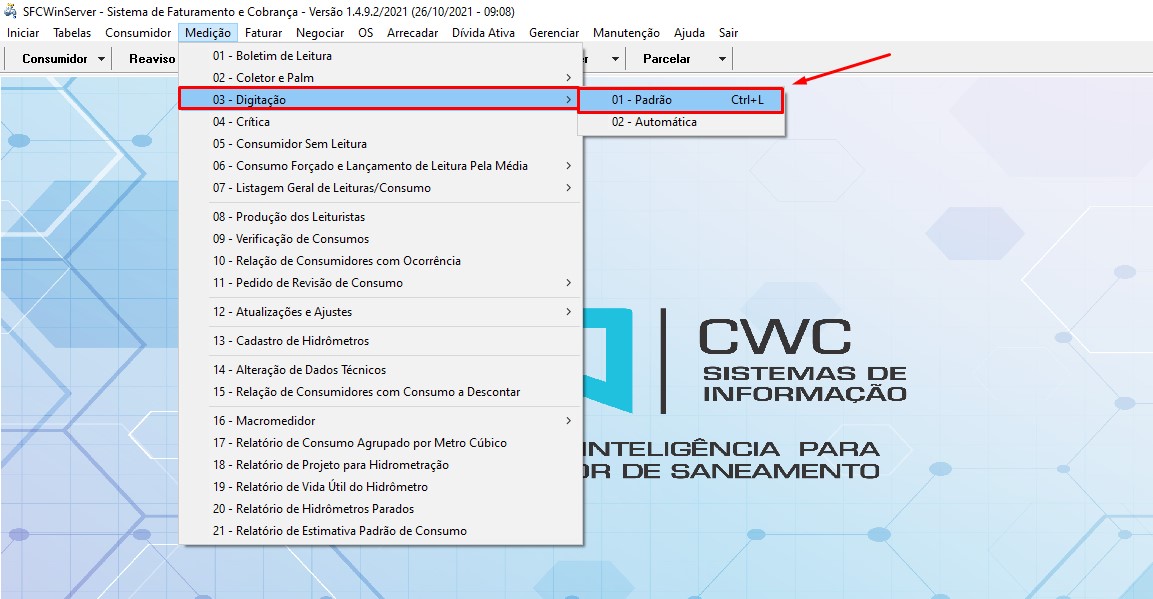Click Sair in the menu bar
1153x599 pixels.
point(728,33)
